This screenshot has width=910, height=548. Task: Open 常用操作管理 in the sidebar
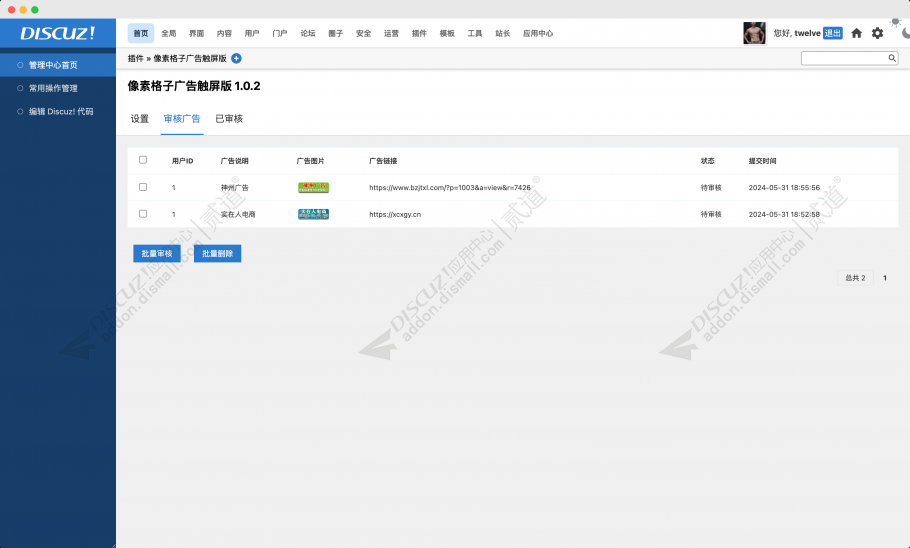pyautogui.click(x=53, y=88)
